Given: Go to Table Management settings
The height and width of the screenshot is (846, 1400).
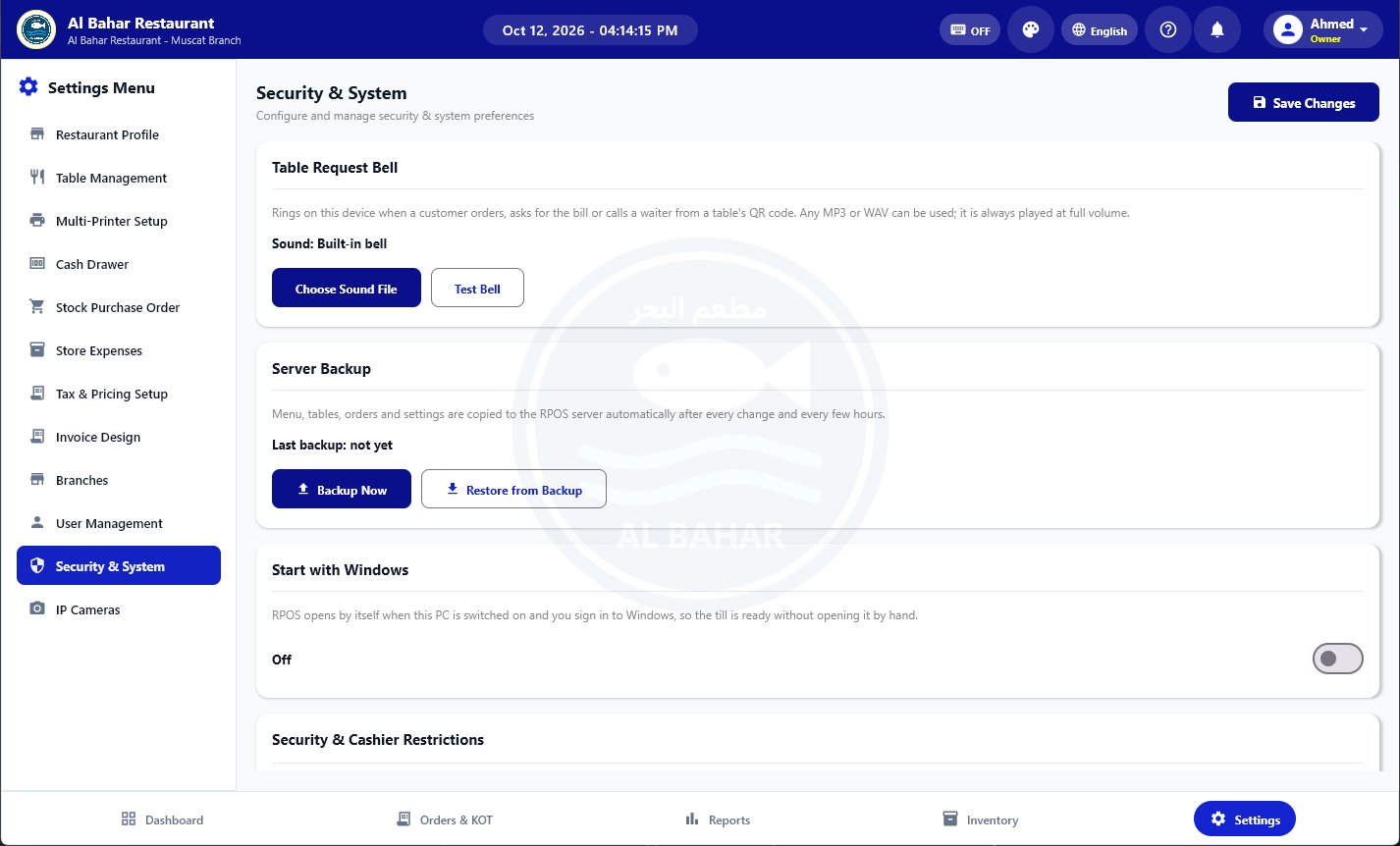Looking at the screenshot, I should 119,178.
